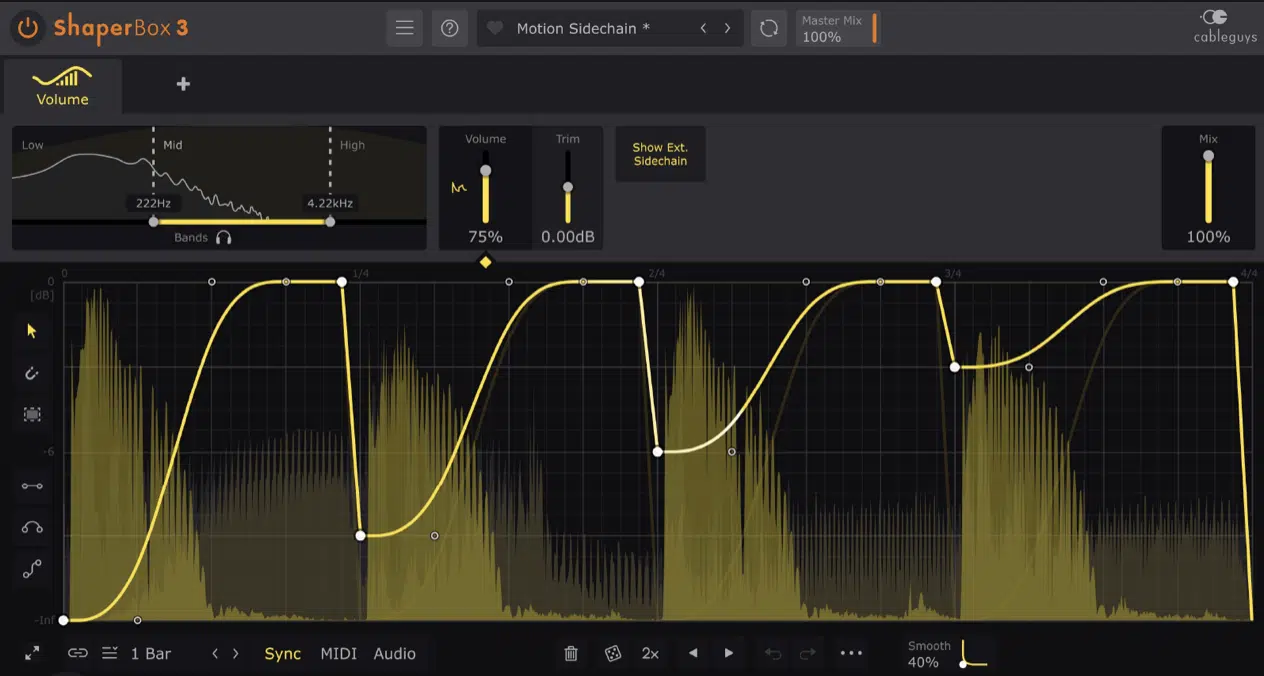The width and height of the screenshot is (1264, 676).
Task: Enable MIDI trigger mode
Action: coord(339,654)
